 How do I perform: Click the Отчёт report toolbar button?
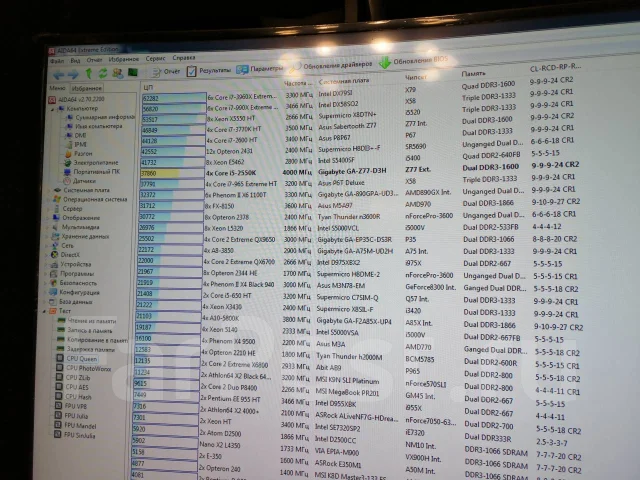click(165, 72)
